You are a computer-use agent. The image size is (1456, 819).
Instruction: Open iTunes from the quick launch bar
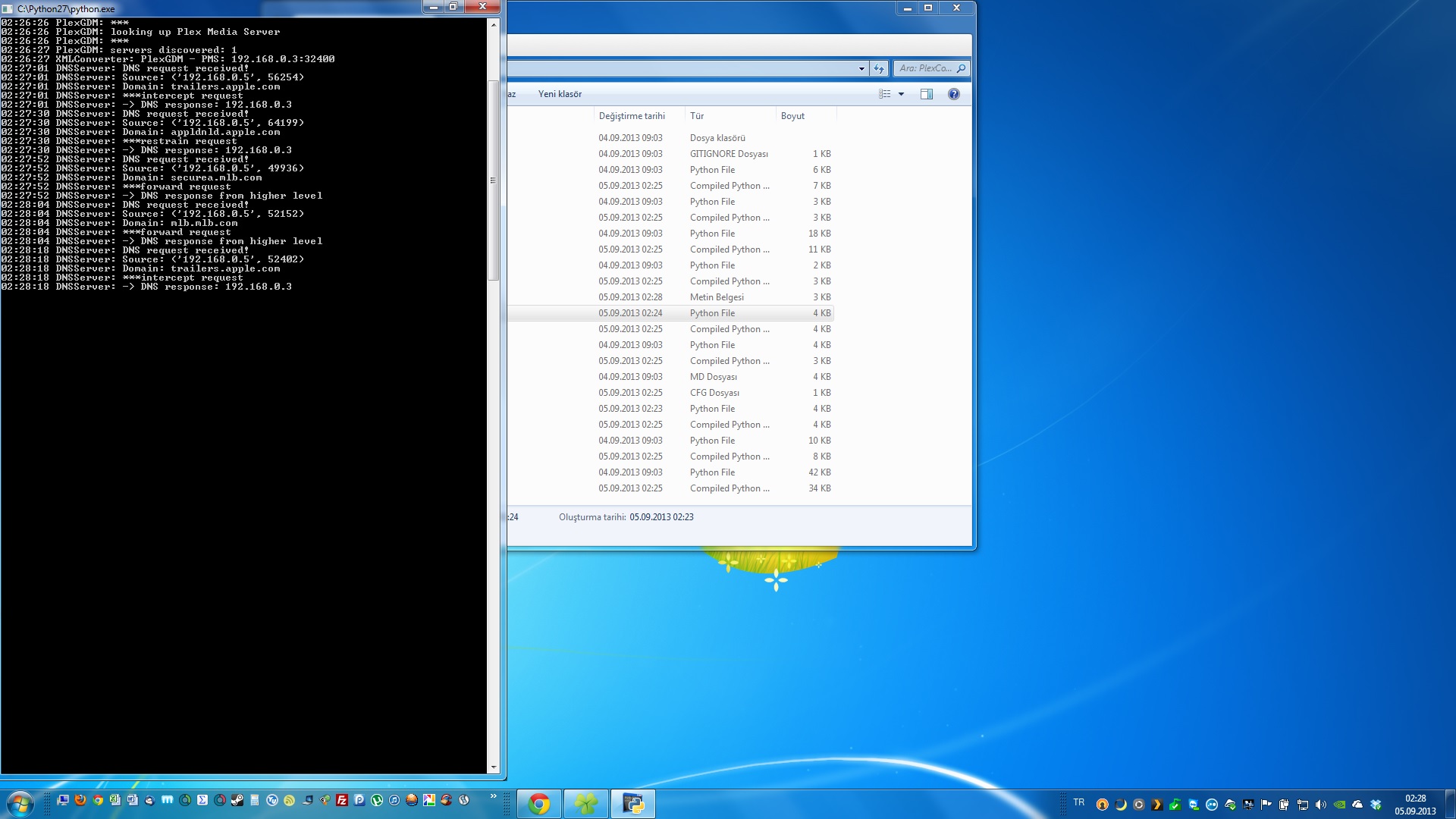[394, 800]
